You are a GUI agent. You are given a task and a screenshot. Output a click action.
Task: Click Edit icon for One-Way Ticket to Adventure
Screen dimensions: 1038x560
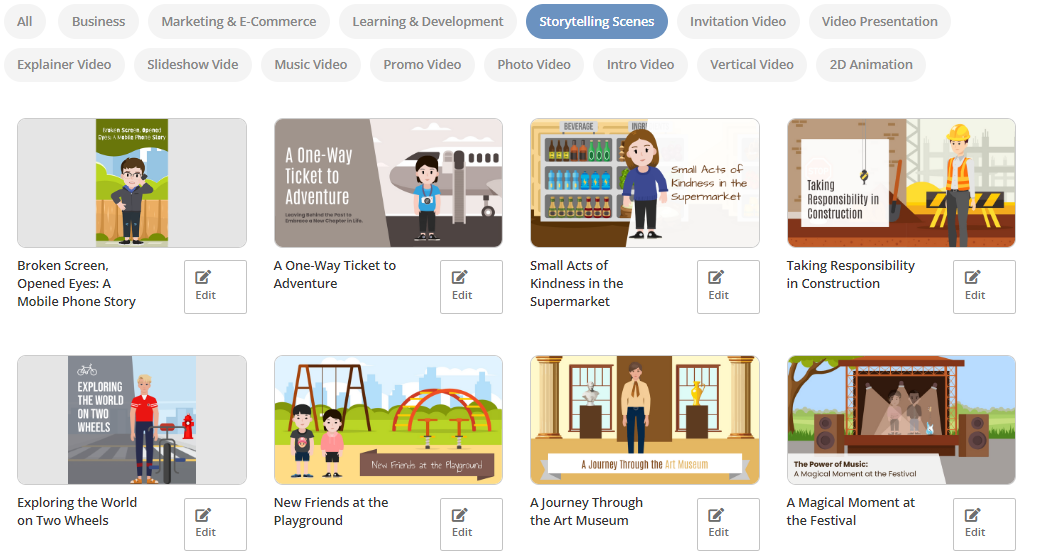(x=471, y=287)
